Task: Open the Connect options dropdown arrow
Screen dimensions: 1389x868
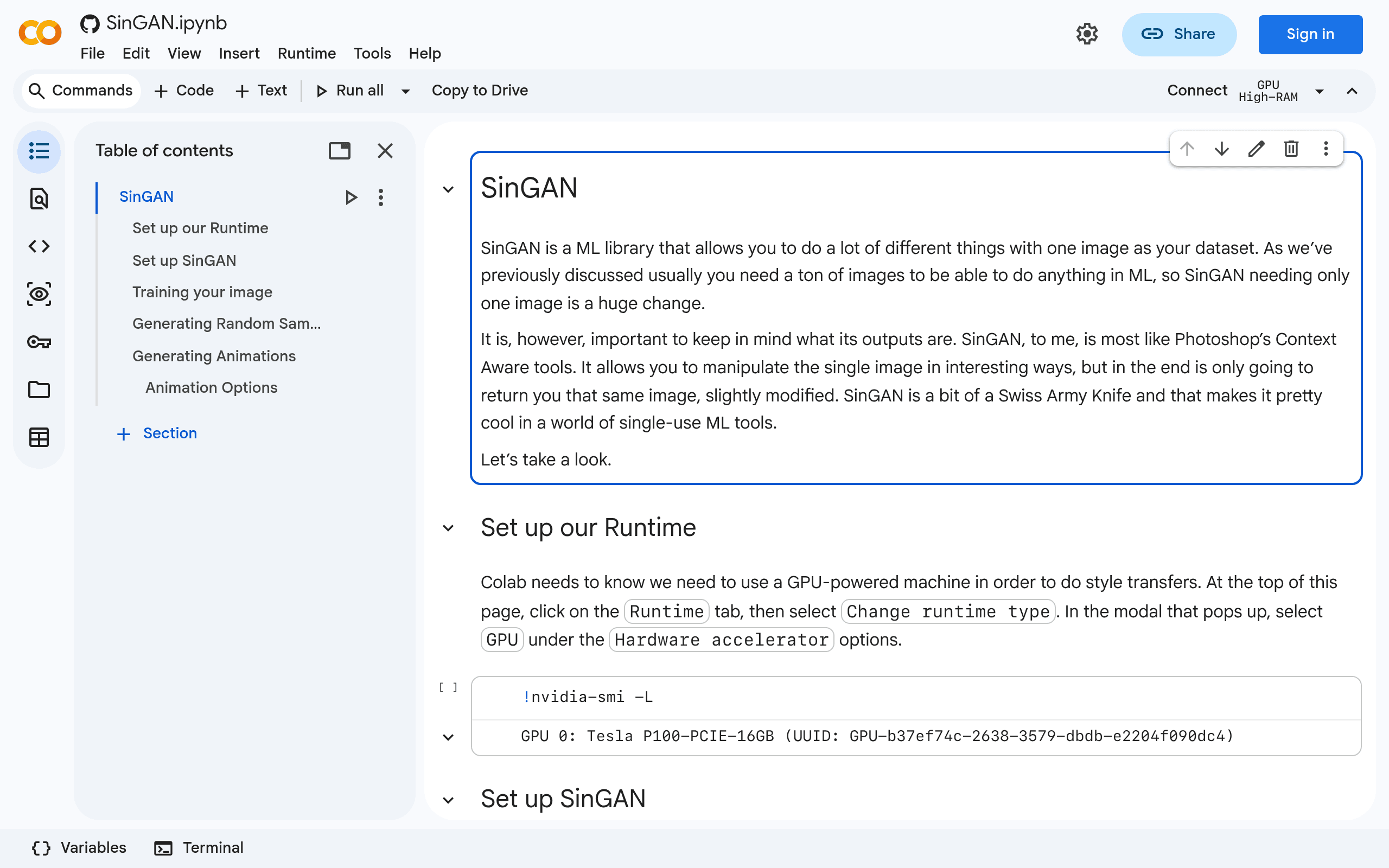Action: click(1320, 91)
